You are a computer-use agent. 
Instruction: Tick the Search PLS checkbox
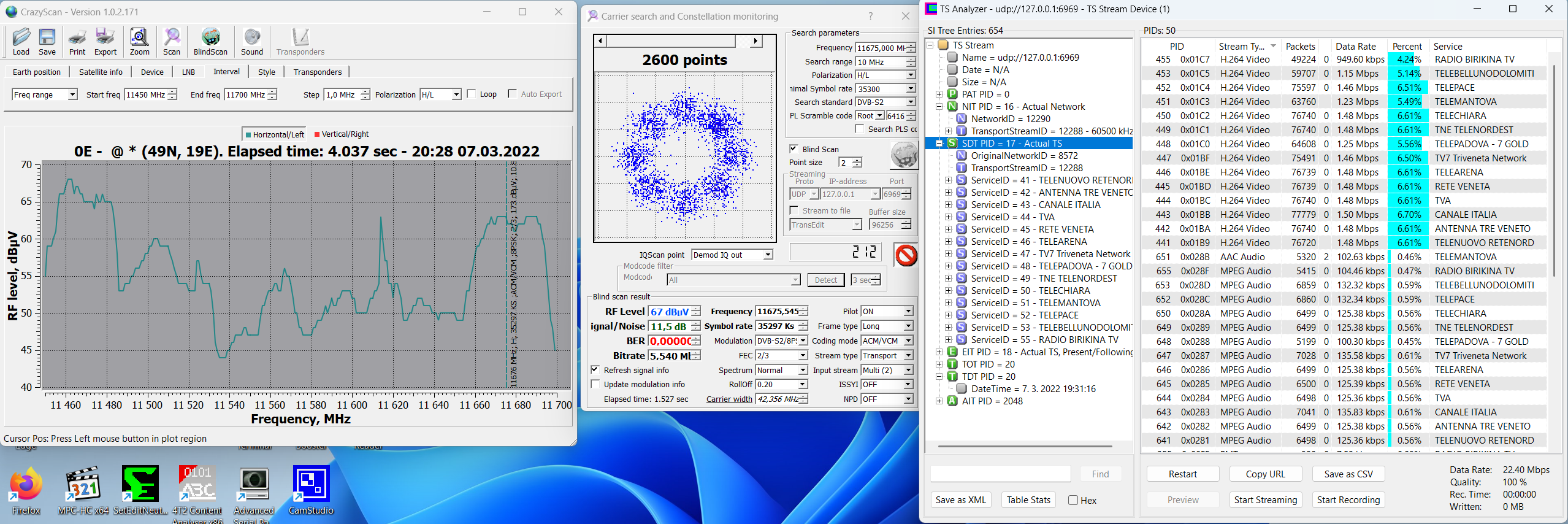coord(860,129)
